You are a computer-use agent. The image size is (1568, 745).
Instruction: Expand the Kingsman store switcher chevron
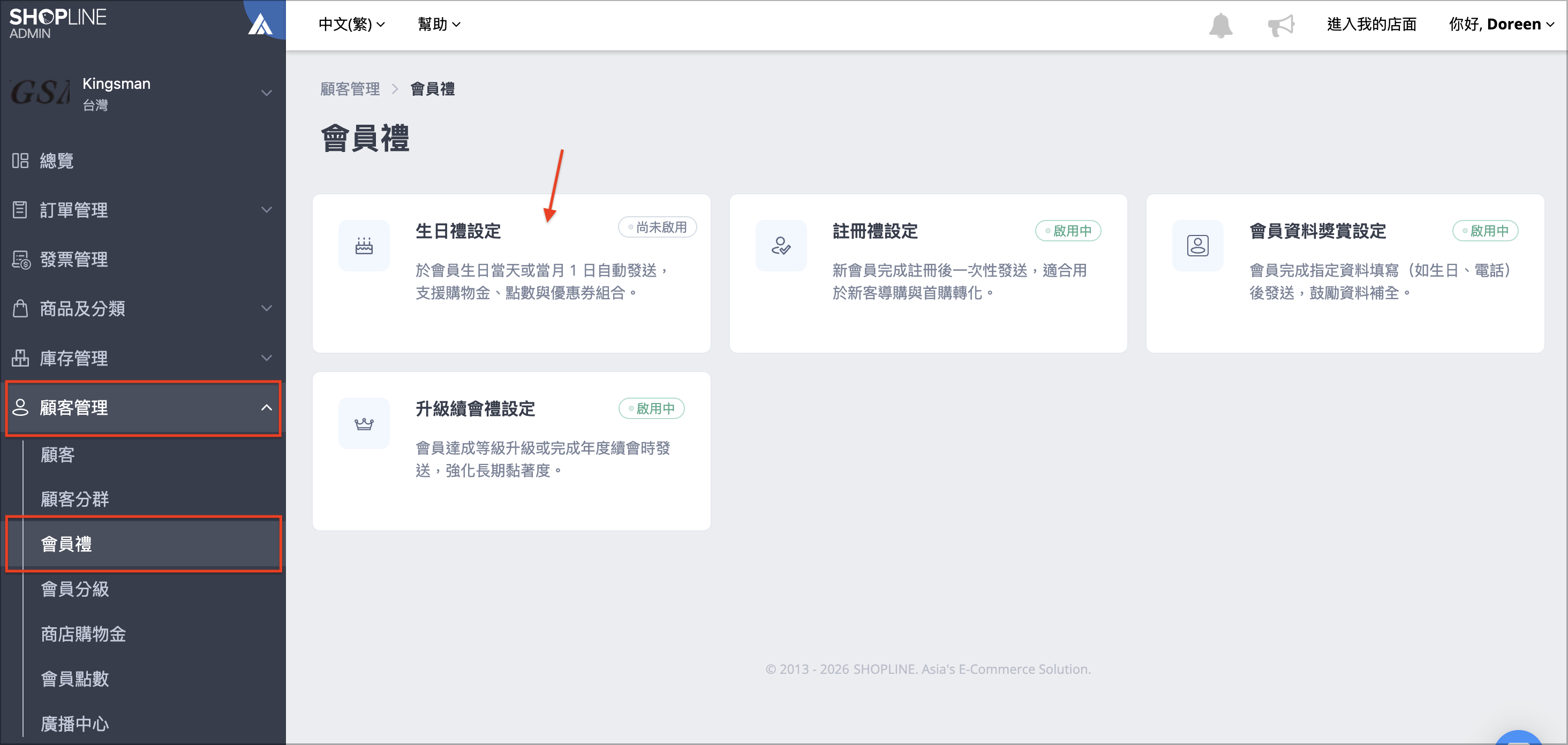[266, 93]
